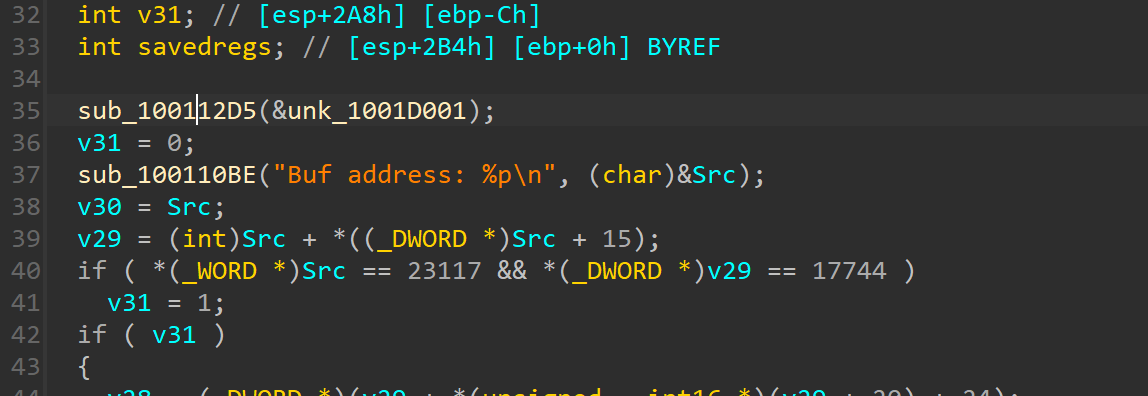This screenshot has width=1148, height=396.
Task: Select the constant 17744
Action: [849, 271]
